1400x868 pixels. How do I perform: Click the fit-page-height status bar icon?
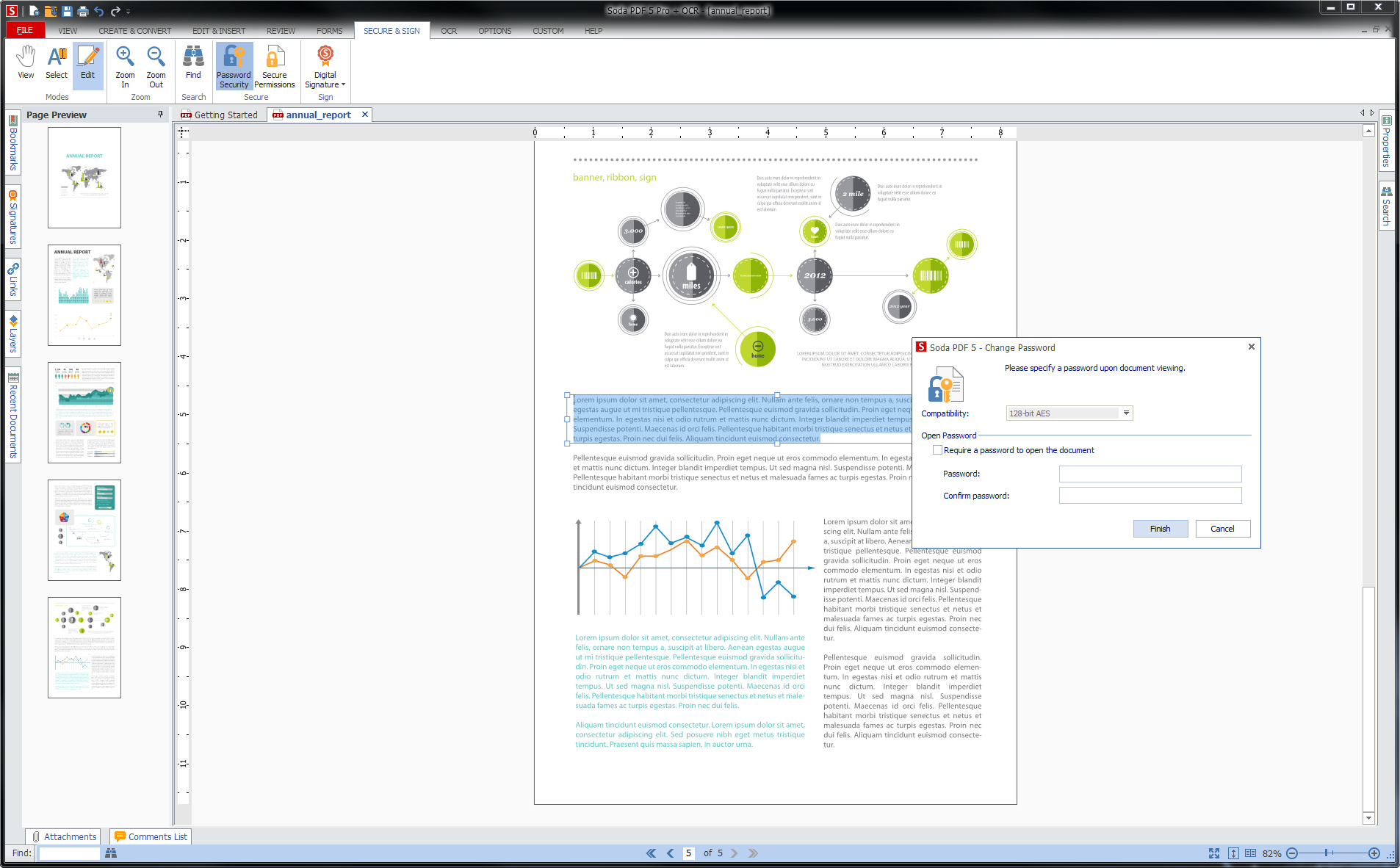pyautogui.click(x=1233, y=853)
